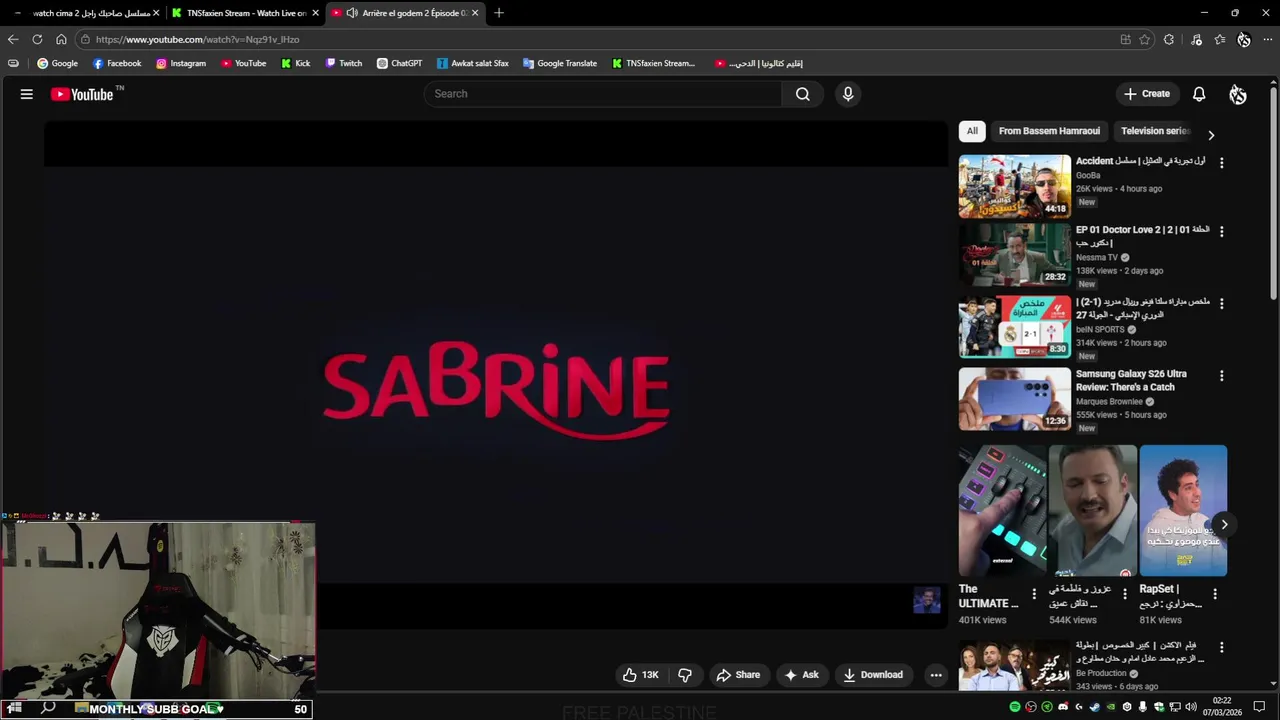Open more actions ellipsis below the video
This screenshot has width=1280, height=720.
tap(936, 675)
